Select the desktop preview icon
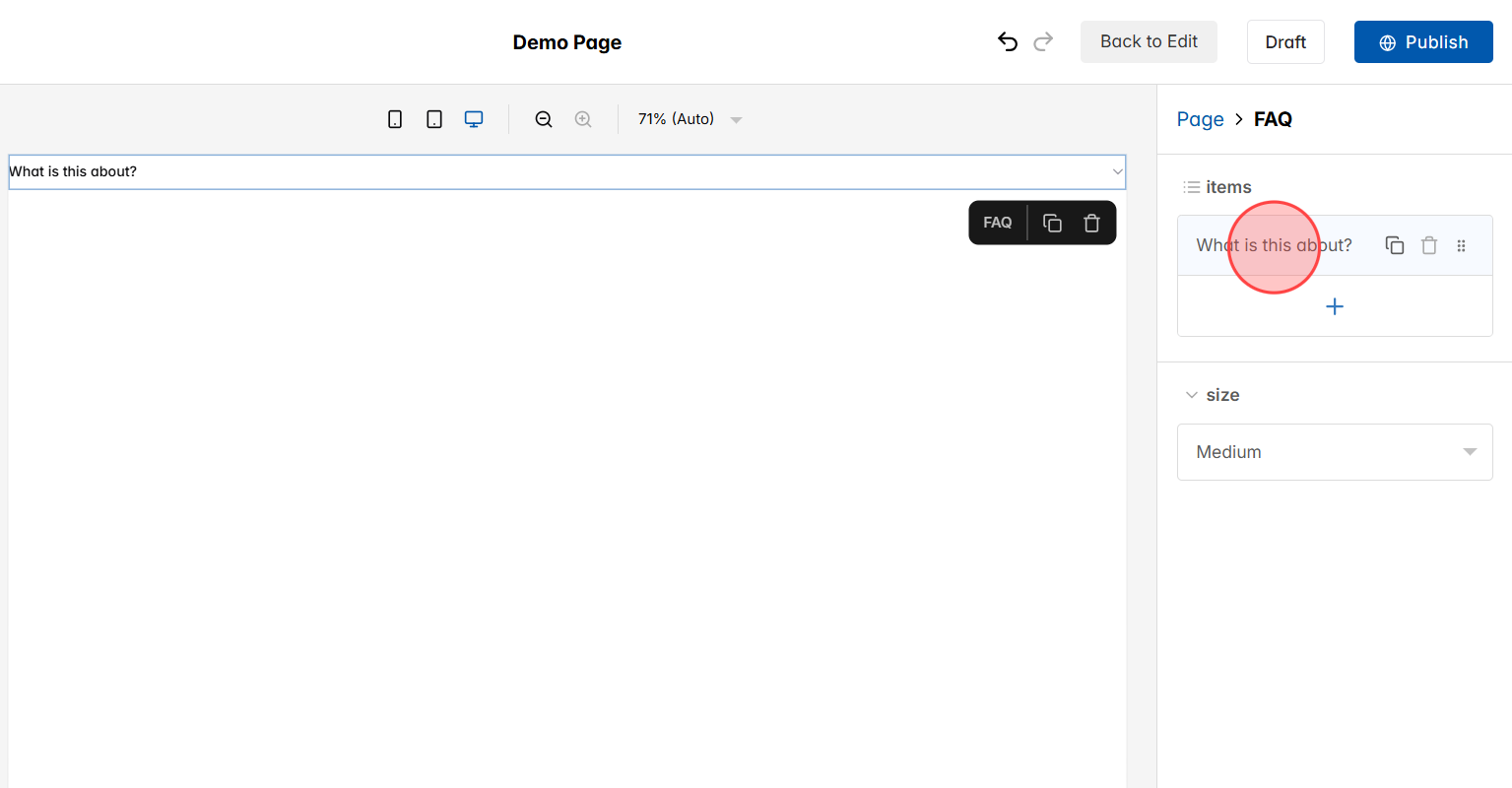Viewport: 1512px width, 788px height. coord(474,118)
